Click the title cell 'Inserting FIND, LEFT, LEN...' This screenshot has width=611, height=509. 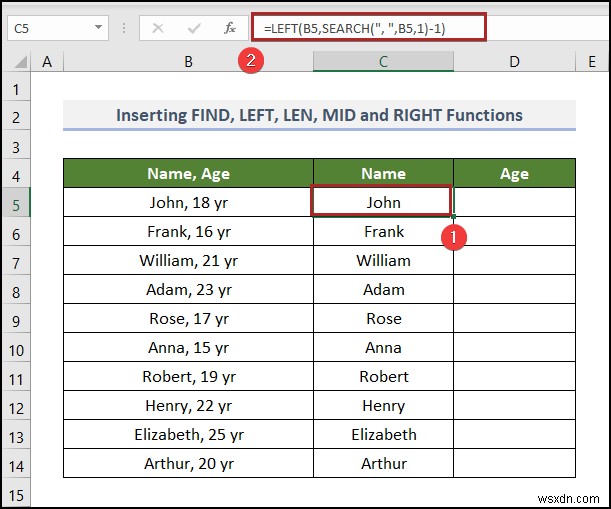pyautogui.click(x=319, y=115)
